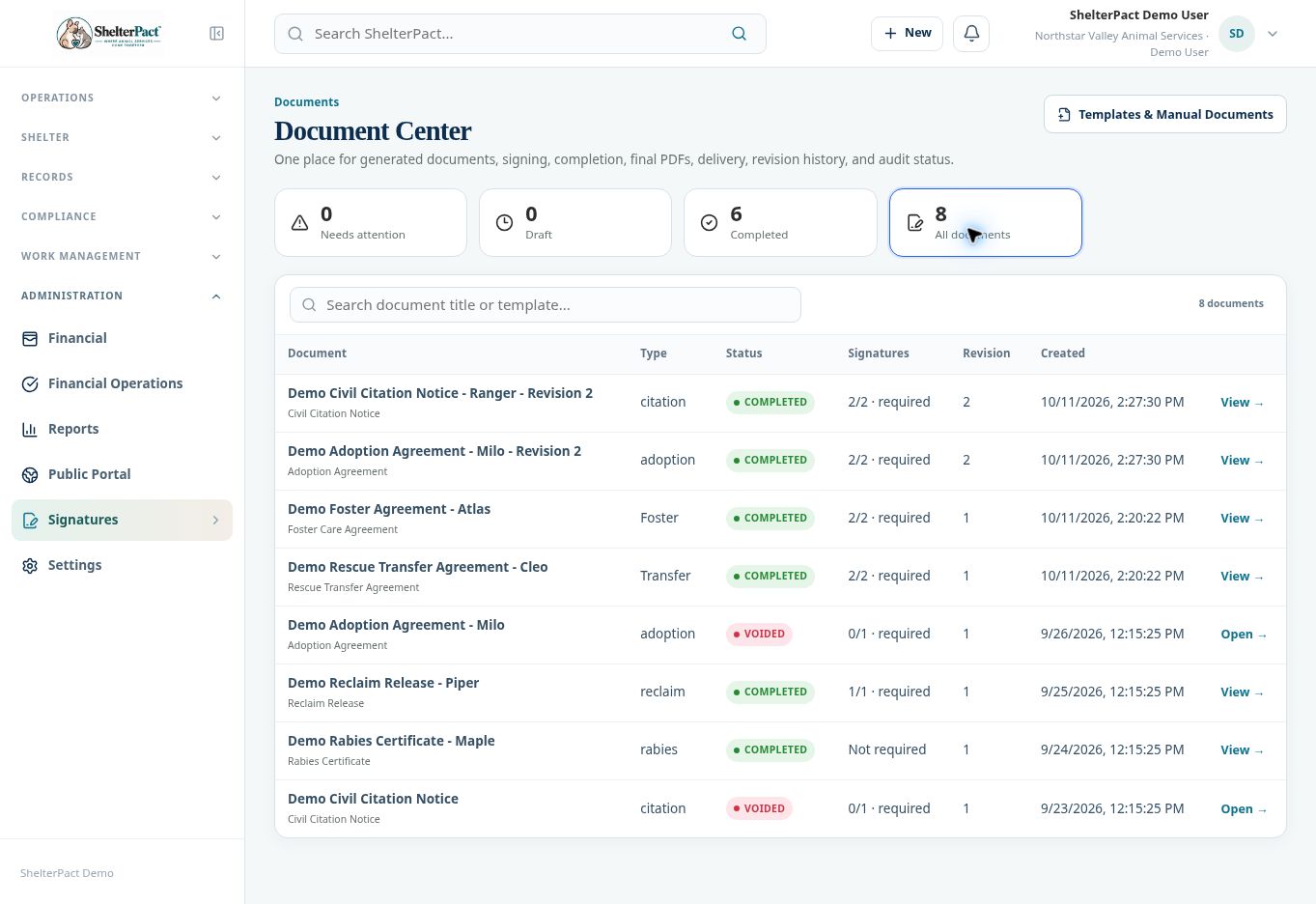Click the Demo Rabies Certificate - Maple title
Viewport: 1316px width, 904px height.
[x=391, y=741]
